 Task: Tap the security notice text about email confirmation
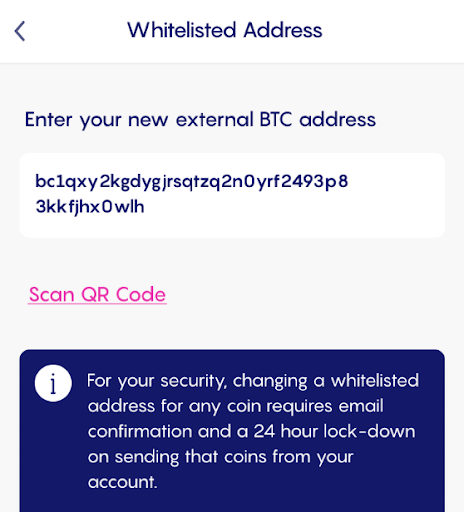coord(253,431)
